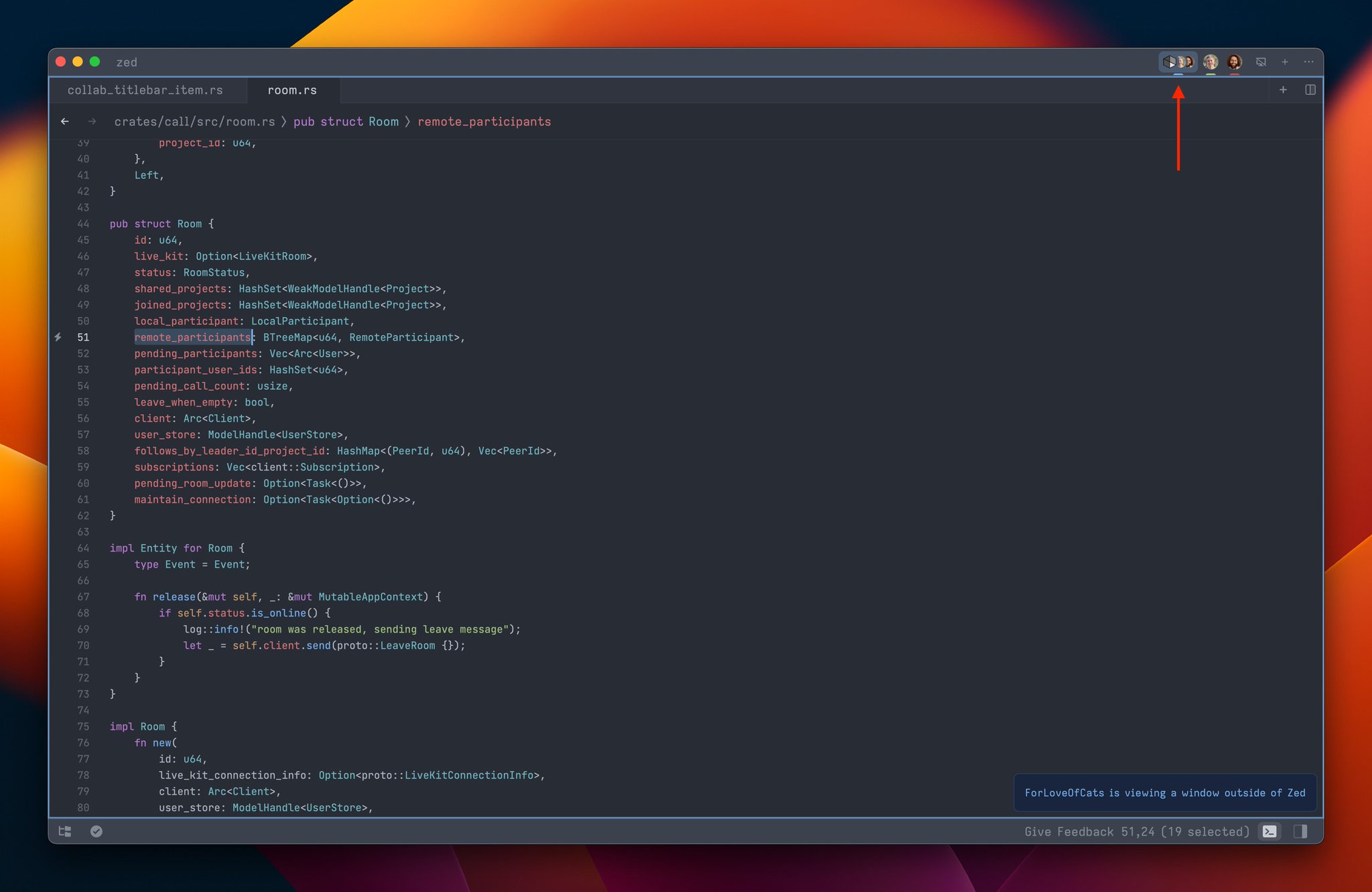Open the new tab plus in tab bar

(1283, 90)
